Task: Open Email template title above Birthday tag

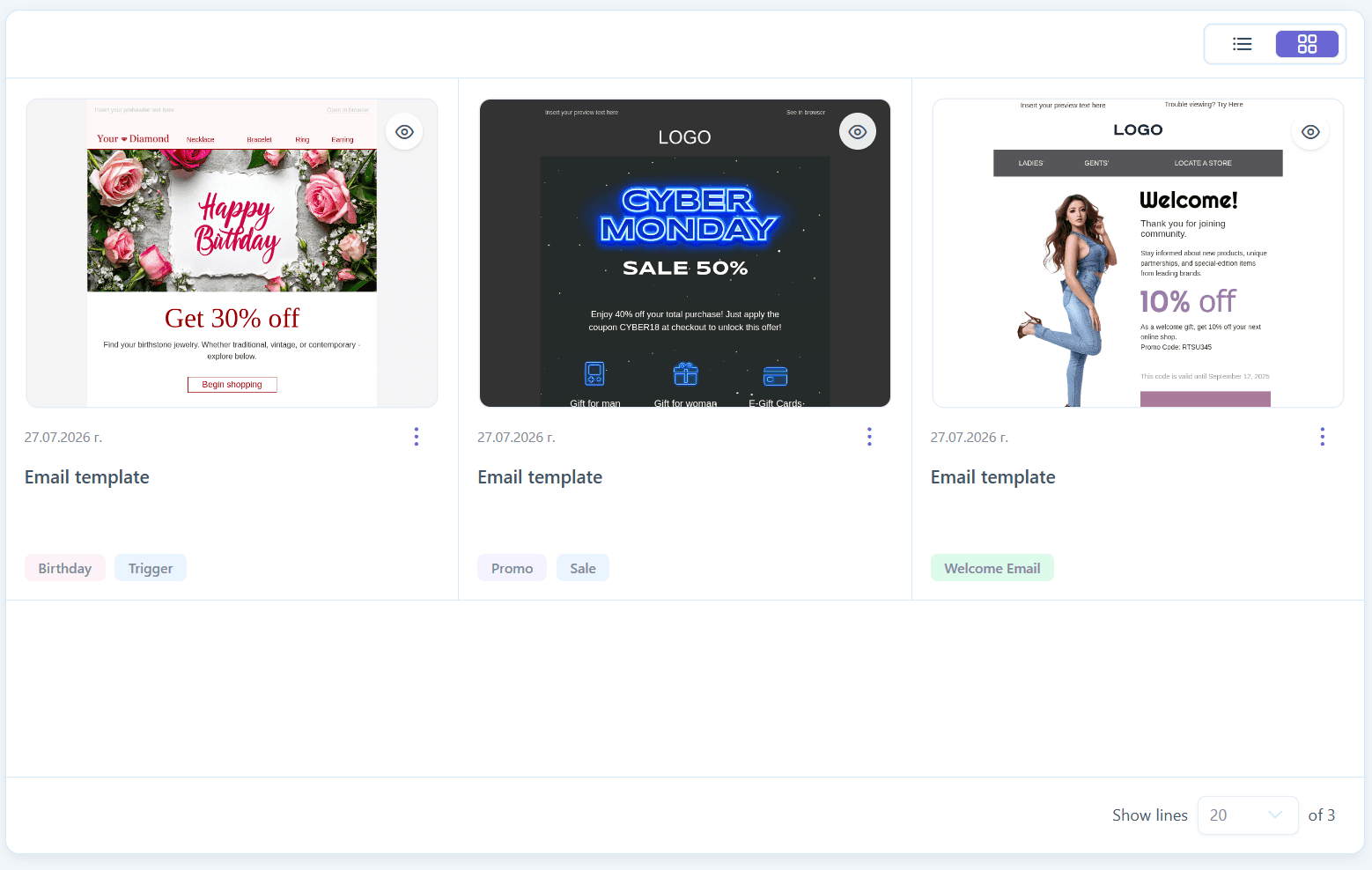Action: coord(87,477)
